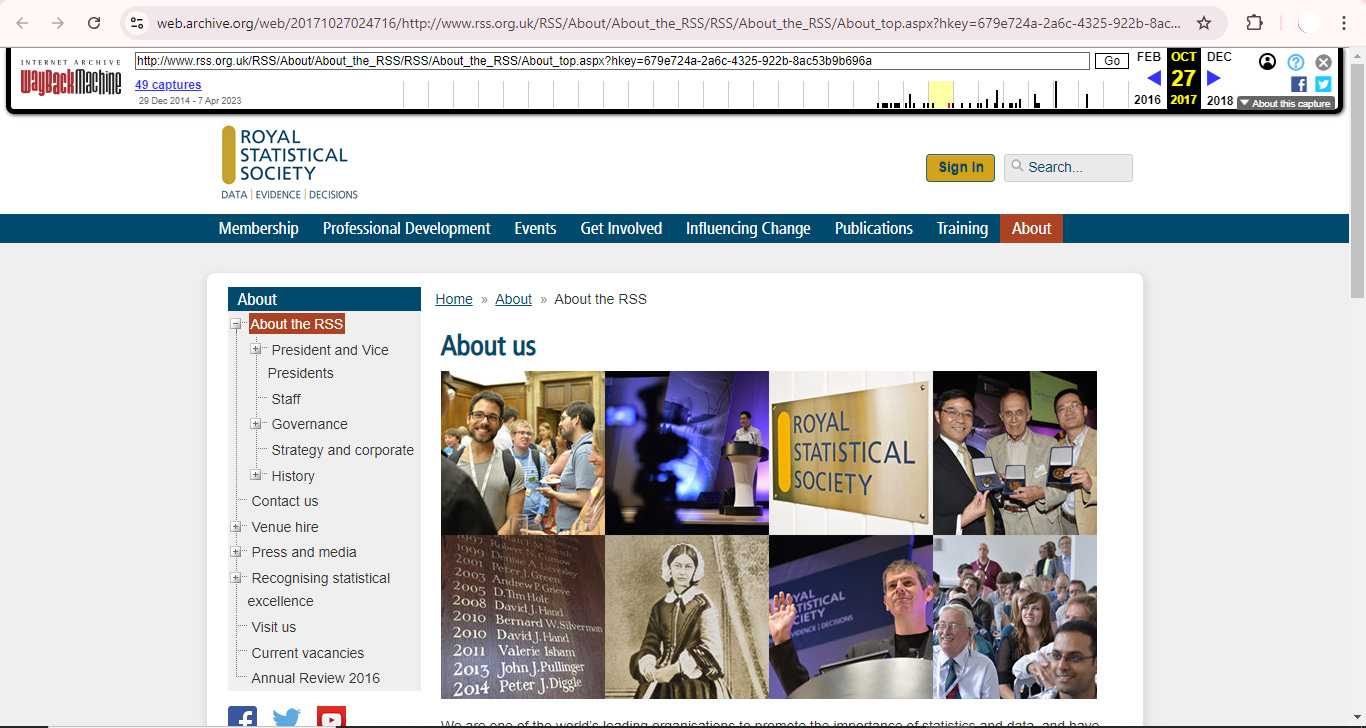
Task: Jump to FEB in the capture navigation
Action: [x=1149, y=57]
